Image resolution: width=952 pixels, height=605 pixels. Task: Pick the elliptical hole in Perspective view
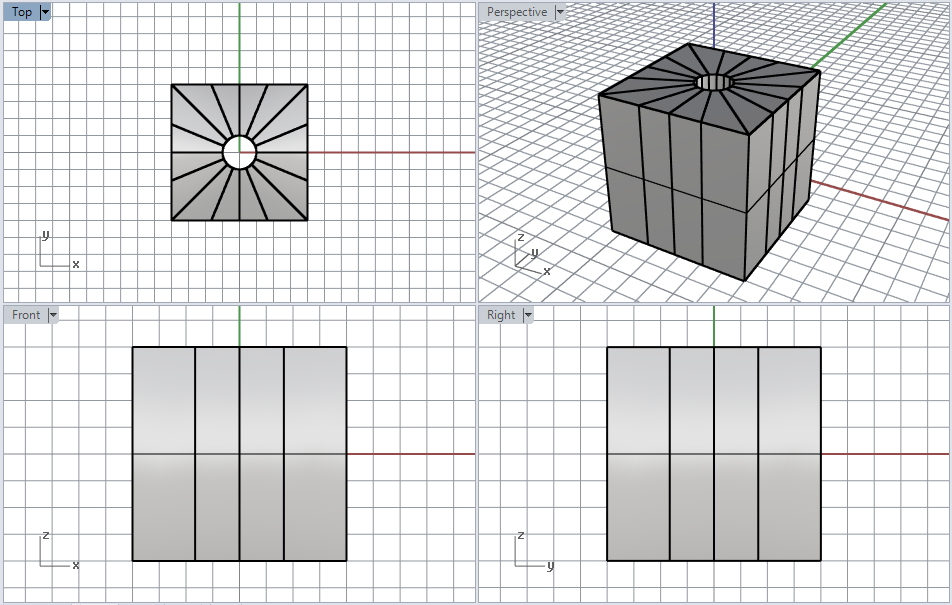click(713, 82)
